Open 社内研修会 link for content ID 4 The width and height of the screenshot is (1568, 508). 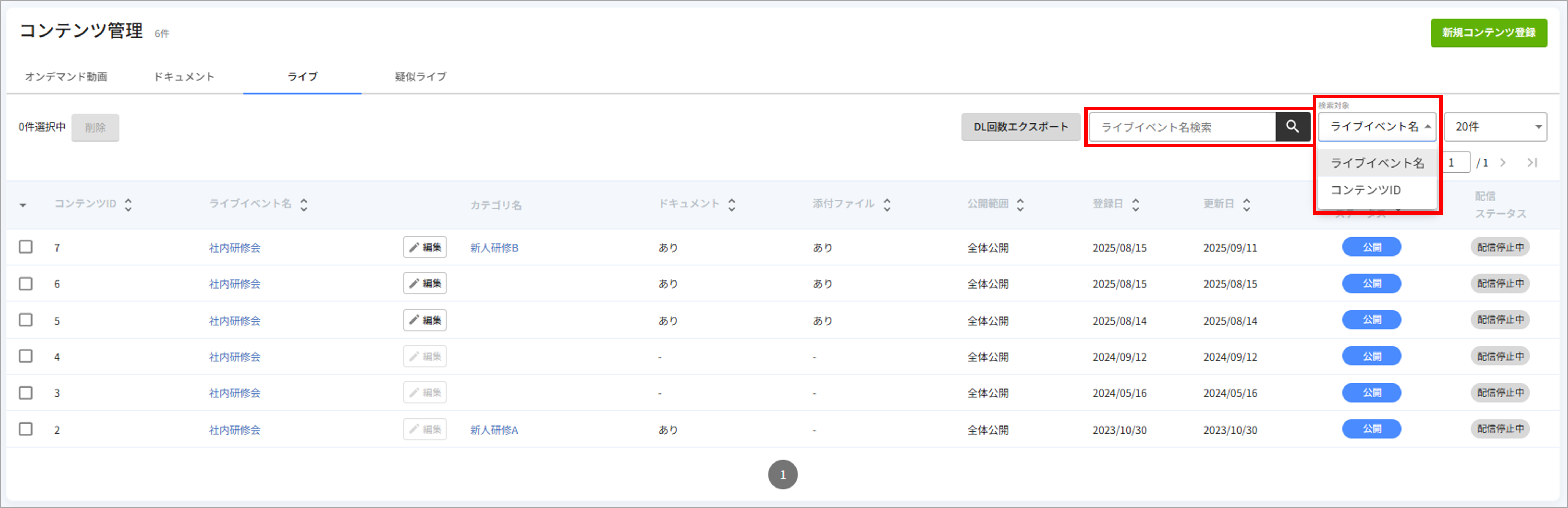[235, 357]
